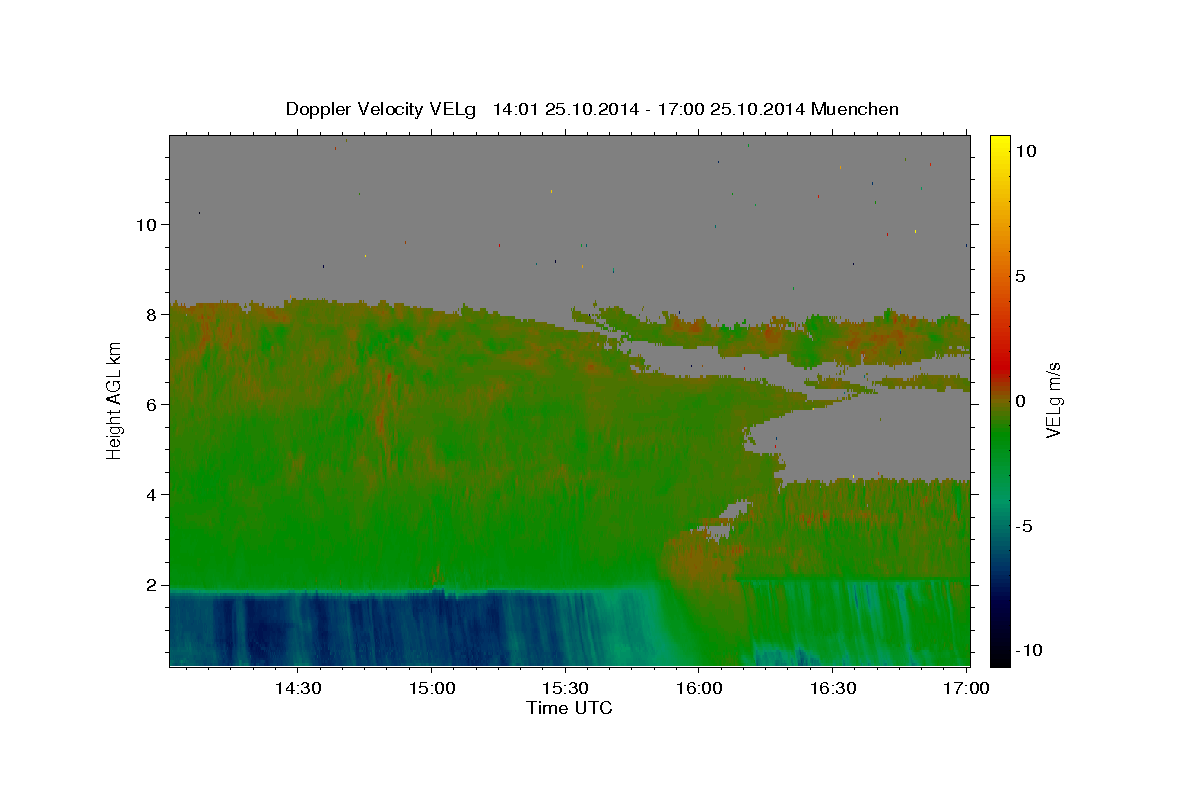Click the 15:00 time tick label
This screenshot has height=800, width=1200.
click(431, 689)
